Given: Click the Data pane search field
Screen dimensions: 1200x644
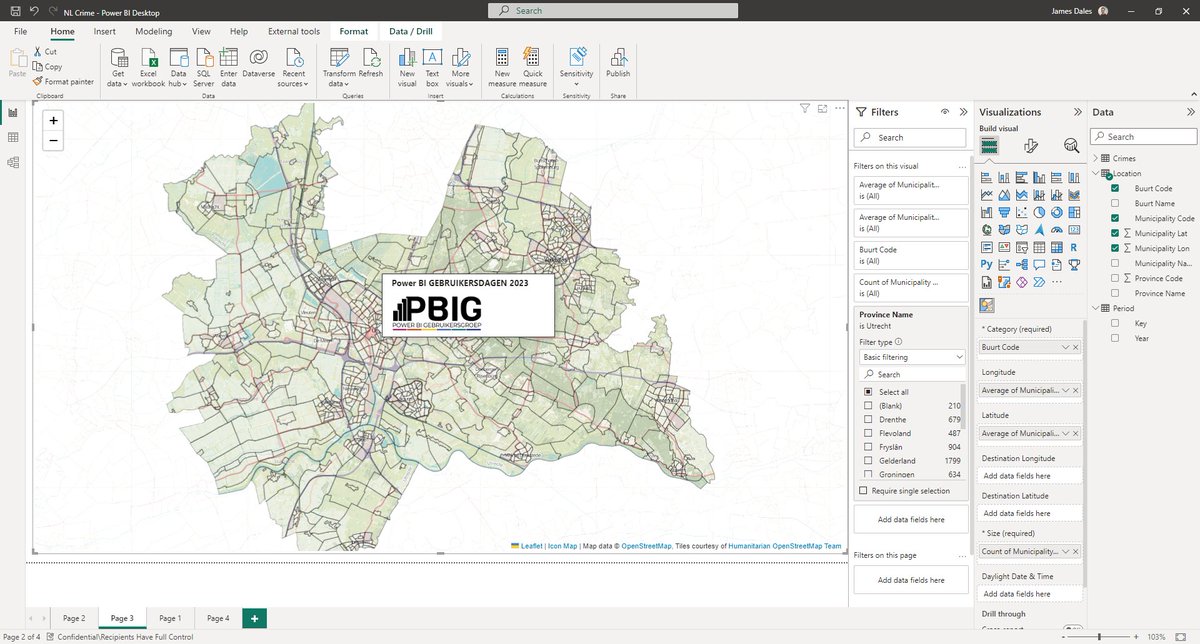Looking at the screenshot, I should pyautogui.click(x=1144, y=137).
